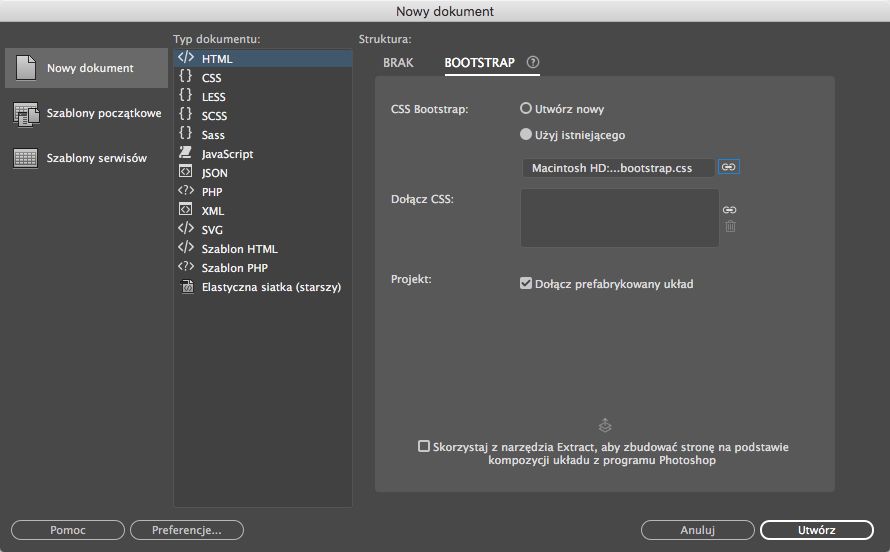Enable the Skorzystaj z narzędzia Extract checkbox
Viewport: 890px width, 552px height.
tap(423, 446)
